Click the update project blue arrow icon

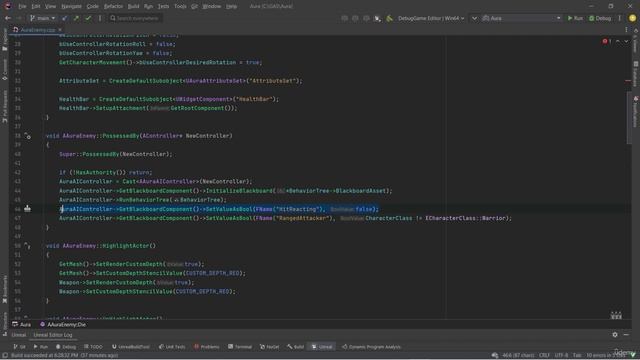[64, 18]
